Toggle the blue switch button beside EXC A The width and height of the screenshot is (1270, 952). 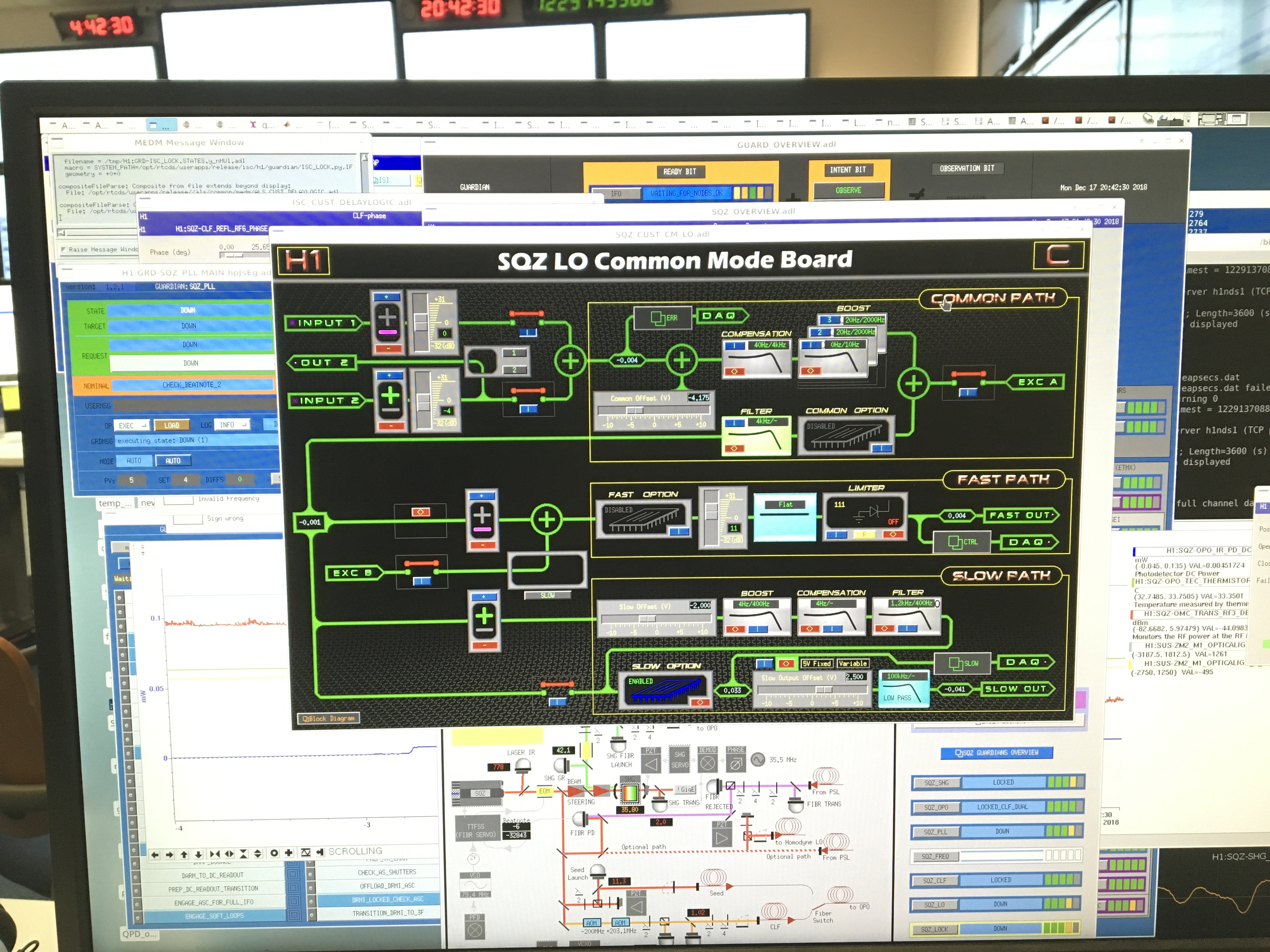click(968, 393)
